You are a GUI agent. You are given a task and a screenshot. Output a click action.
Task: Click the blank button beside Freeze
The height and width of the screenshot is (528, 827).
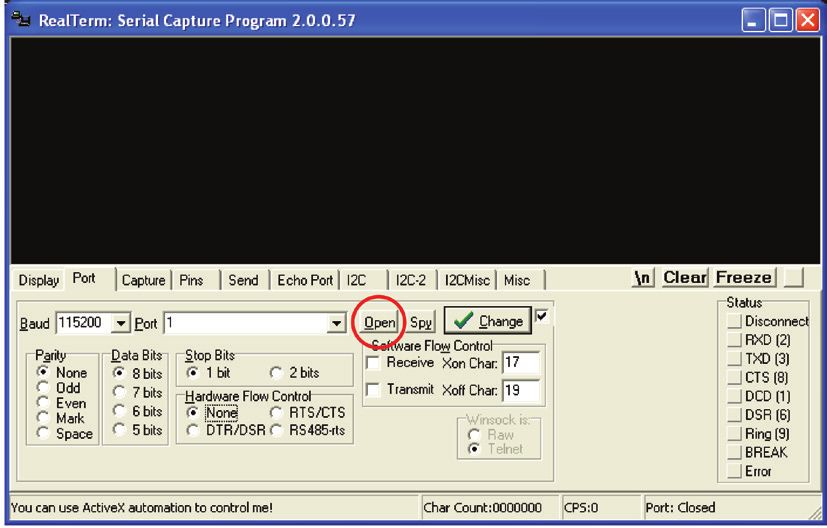(x=794, y=277)
